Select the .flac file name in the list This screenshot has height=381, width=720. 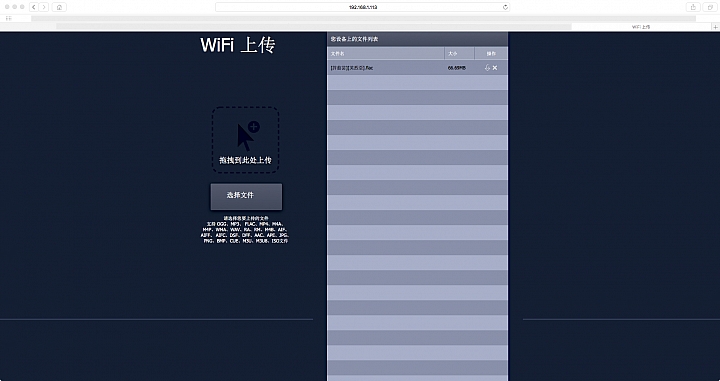point(352,68)
